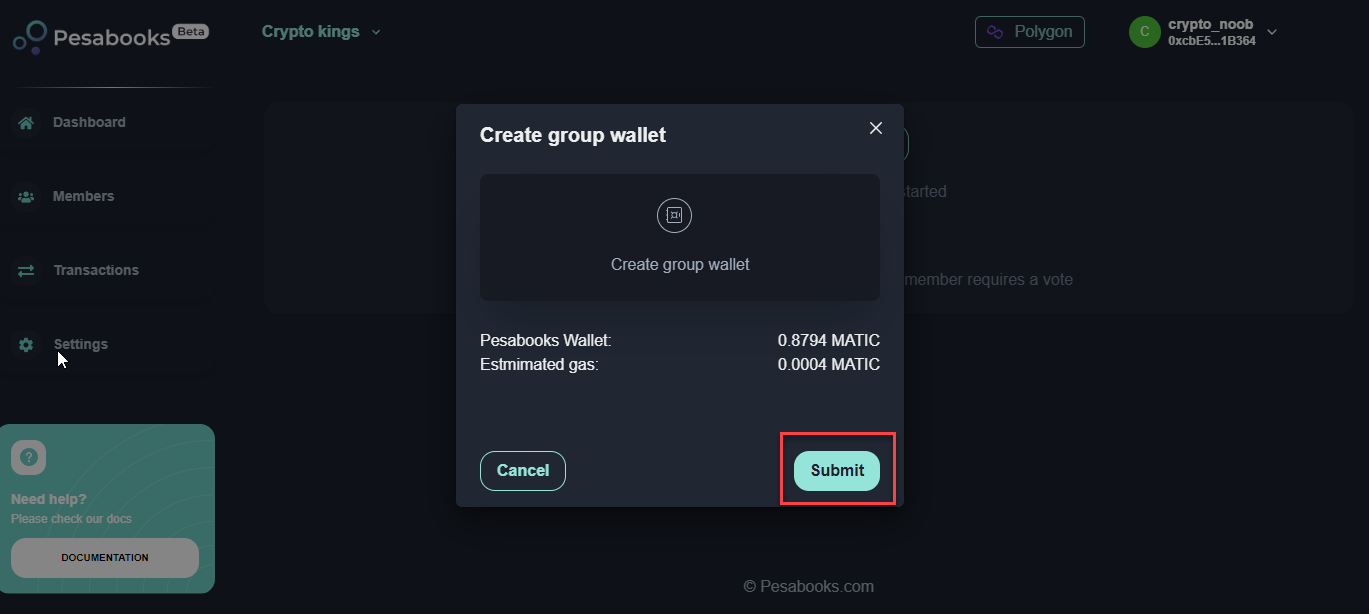Click the Members people icon
The width and height of the screenshot is (1369, 614).
[26, 197]
